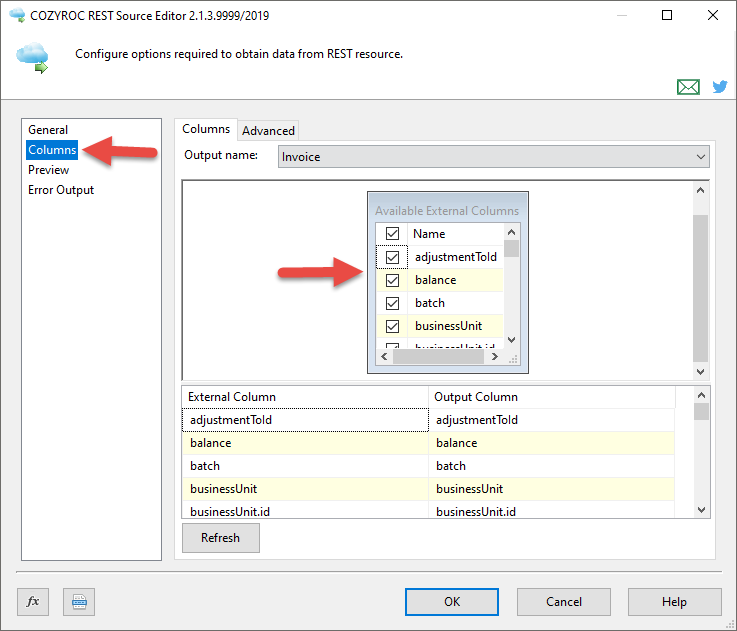The width and height of the screenshot is (737, 631).
Task: Select batch External Column cell
Action: (305, 466)
